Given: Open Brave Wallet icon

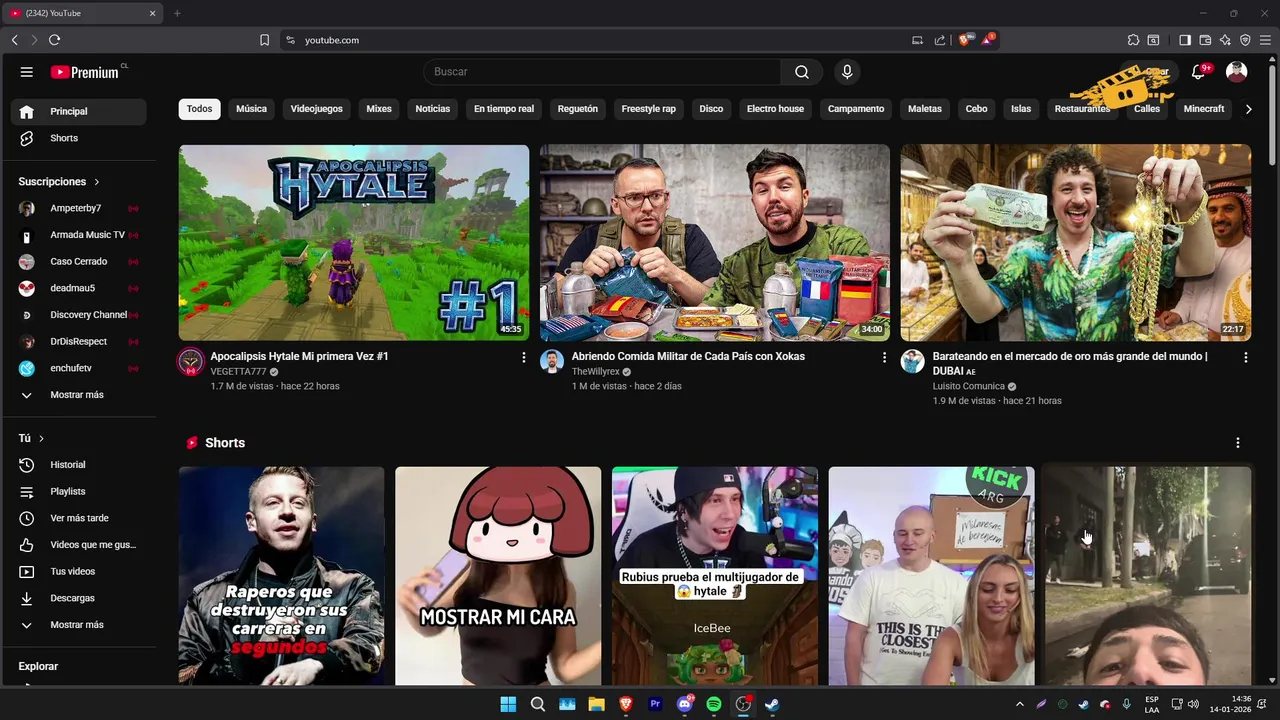Looking at the screenshot, I should (1205, 40).
